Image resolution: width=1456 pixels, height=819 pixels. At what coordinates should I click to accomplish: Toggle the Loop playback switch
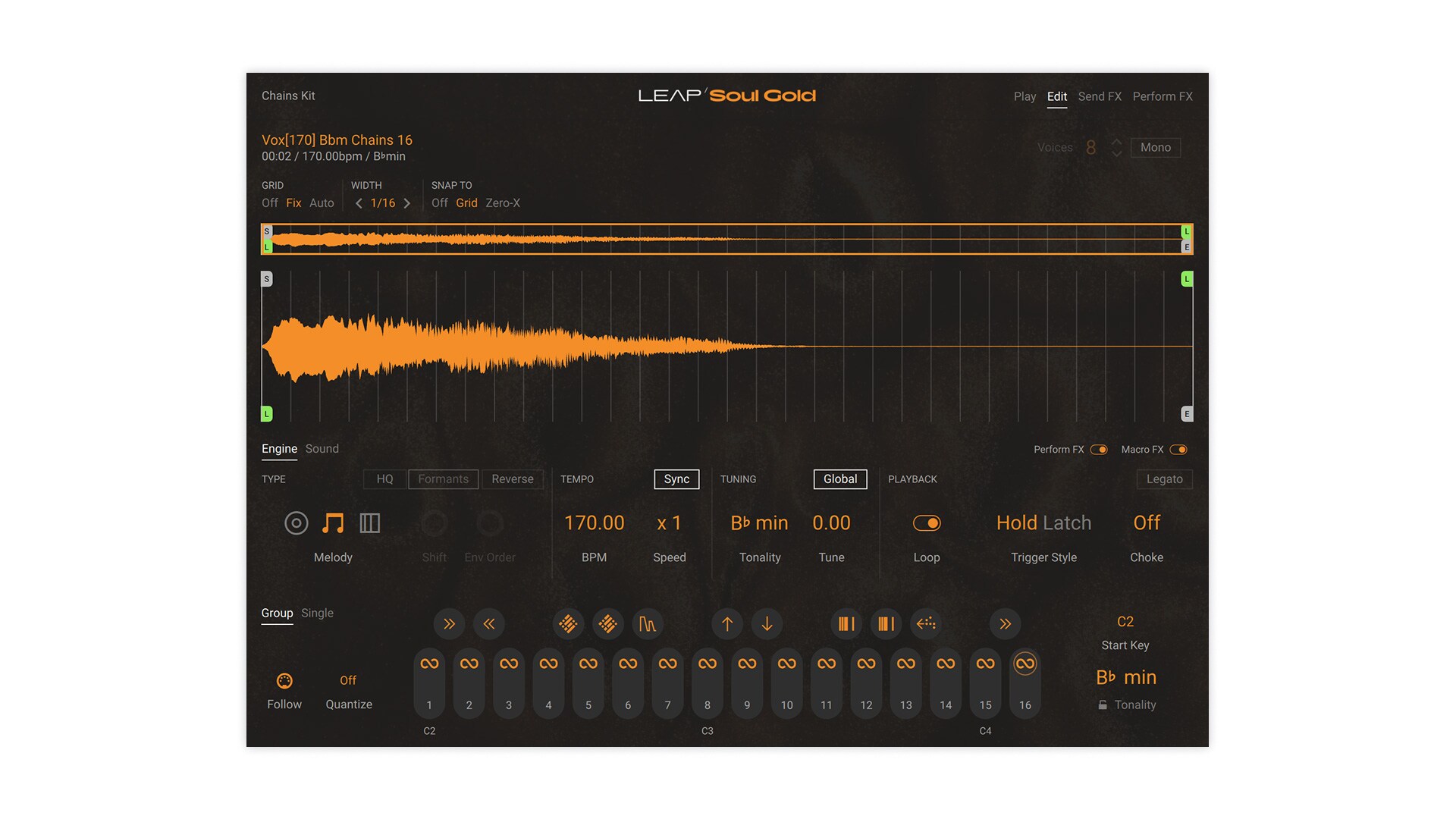click(x=926, y=523)
